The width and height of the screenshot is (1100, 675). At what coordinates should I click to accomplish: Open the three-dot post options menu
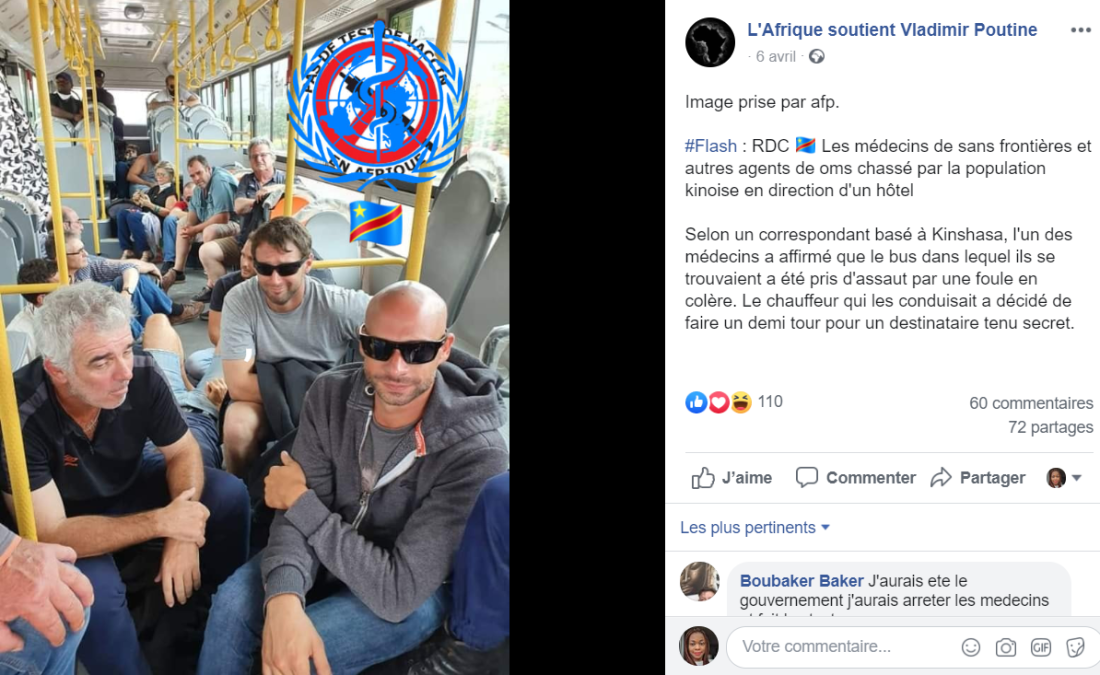click(x=1080, y=30)
